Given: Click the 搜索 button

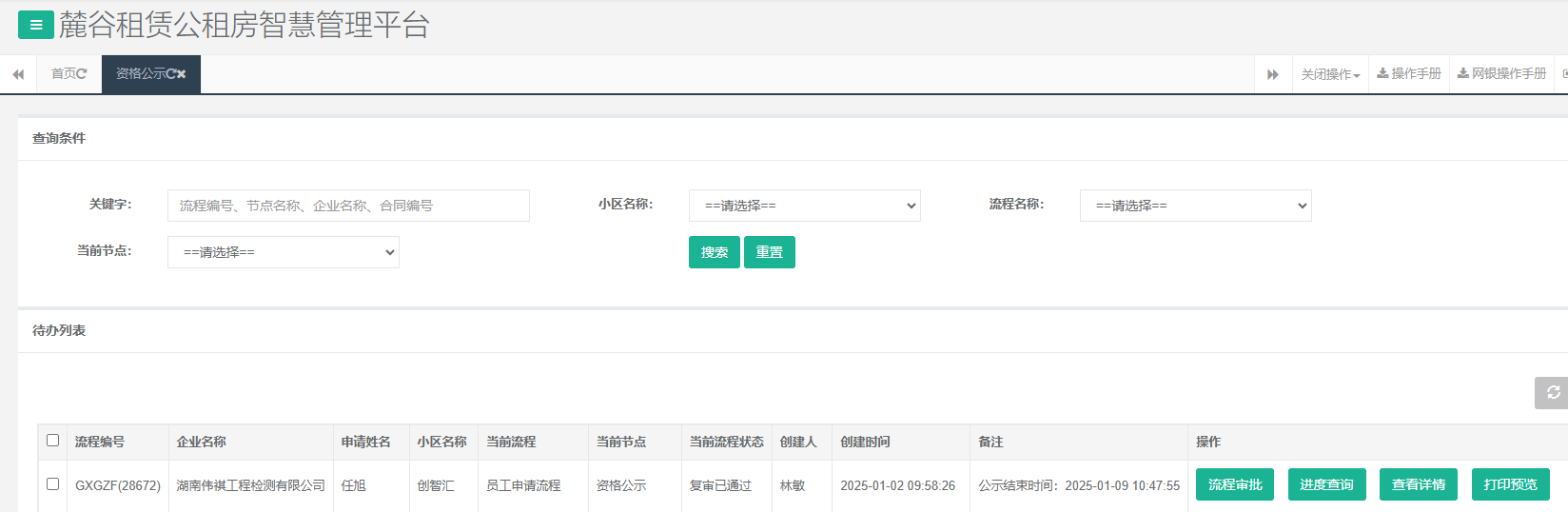Looking at the screenshot, I should tap(714, 252).
